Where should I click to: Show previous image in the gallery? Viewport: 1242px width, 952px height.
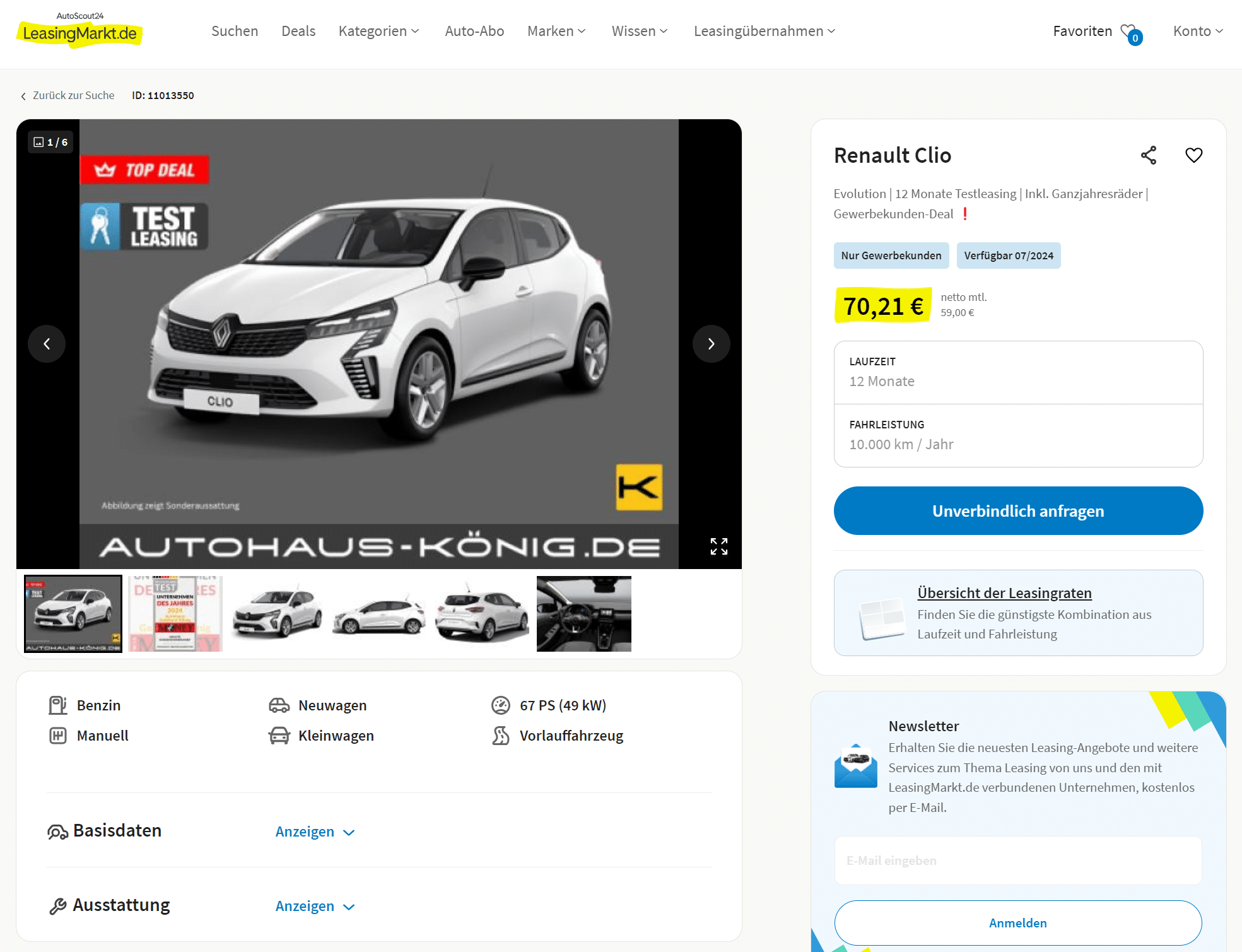pos(47,344)
